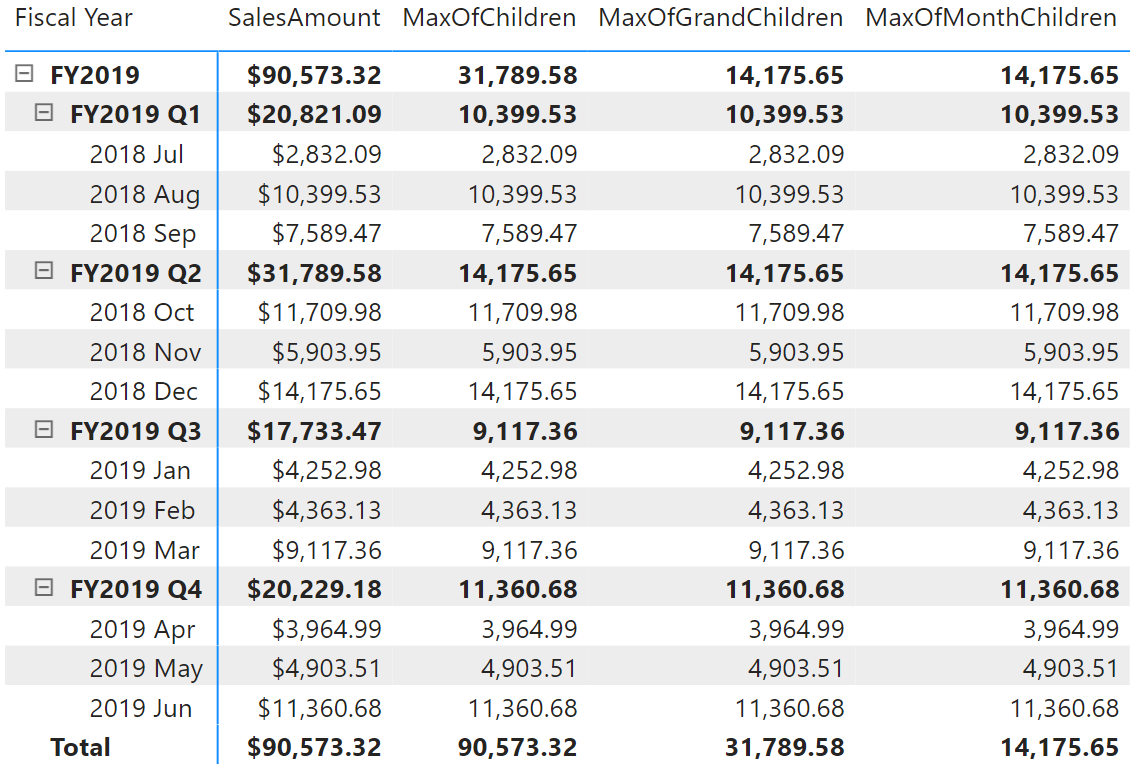Sort by the SalesAmount column header
The width and height of the screenshot is (1137, 771).
(304, 18)
